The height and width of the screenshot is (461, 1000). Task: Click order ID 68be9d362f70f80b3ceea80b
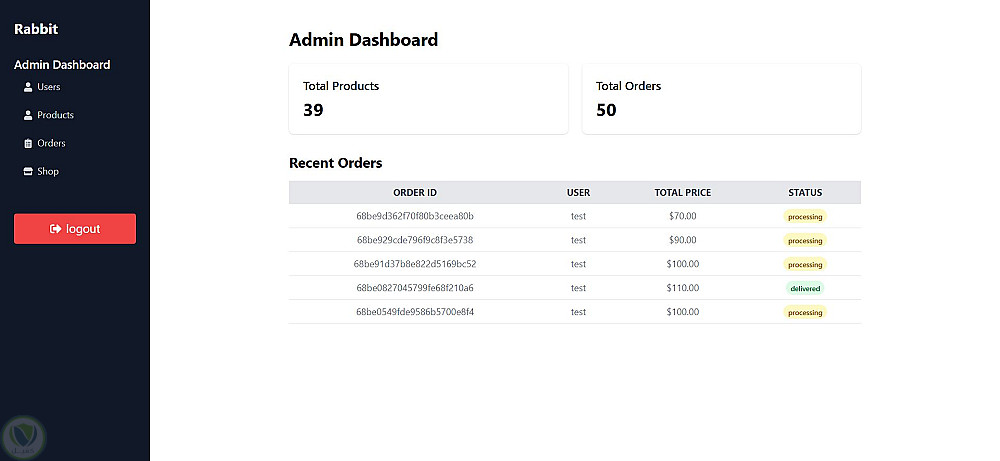click(x=415, y=216)
